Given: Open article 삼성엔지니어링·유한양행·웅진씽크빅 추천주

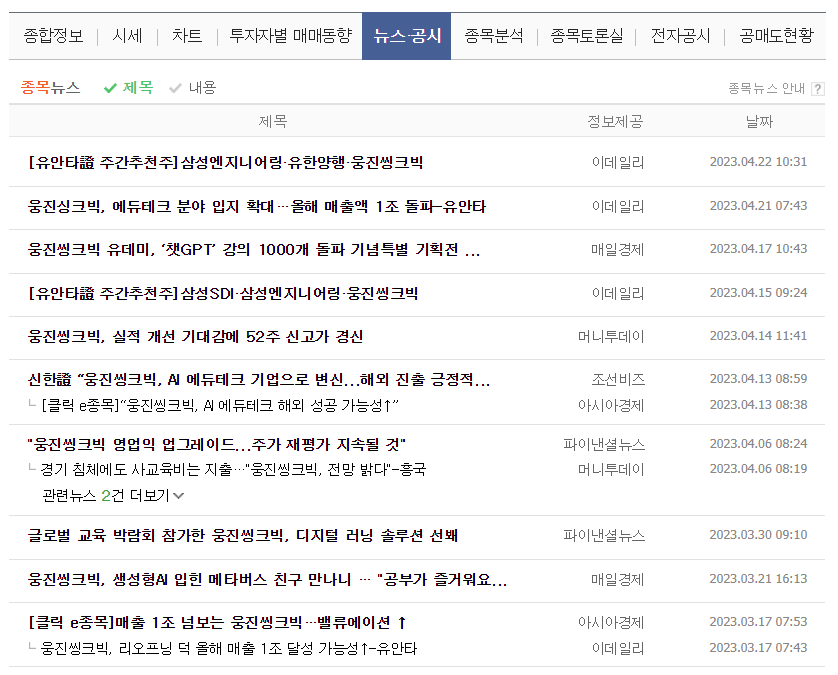Looking at the screenshot, I should (x=226, y=162).
